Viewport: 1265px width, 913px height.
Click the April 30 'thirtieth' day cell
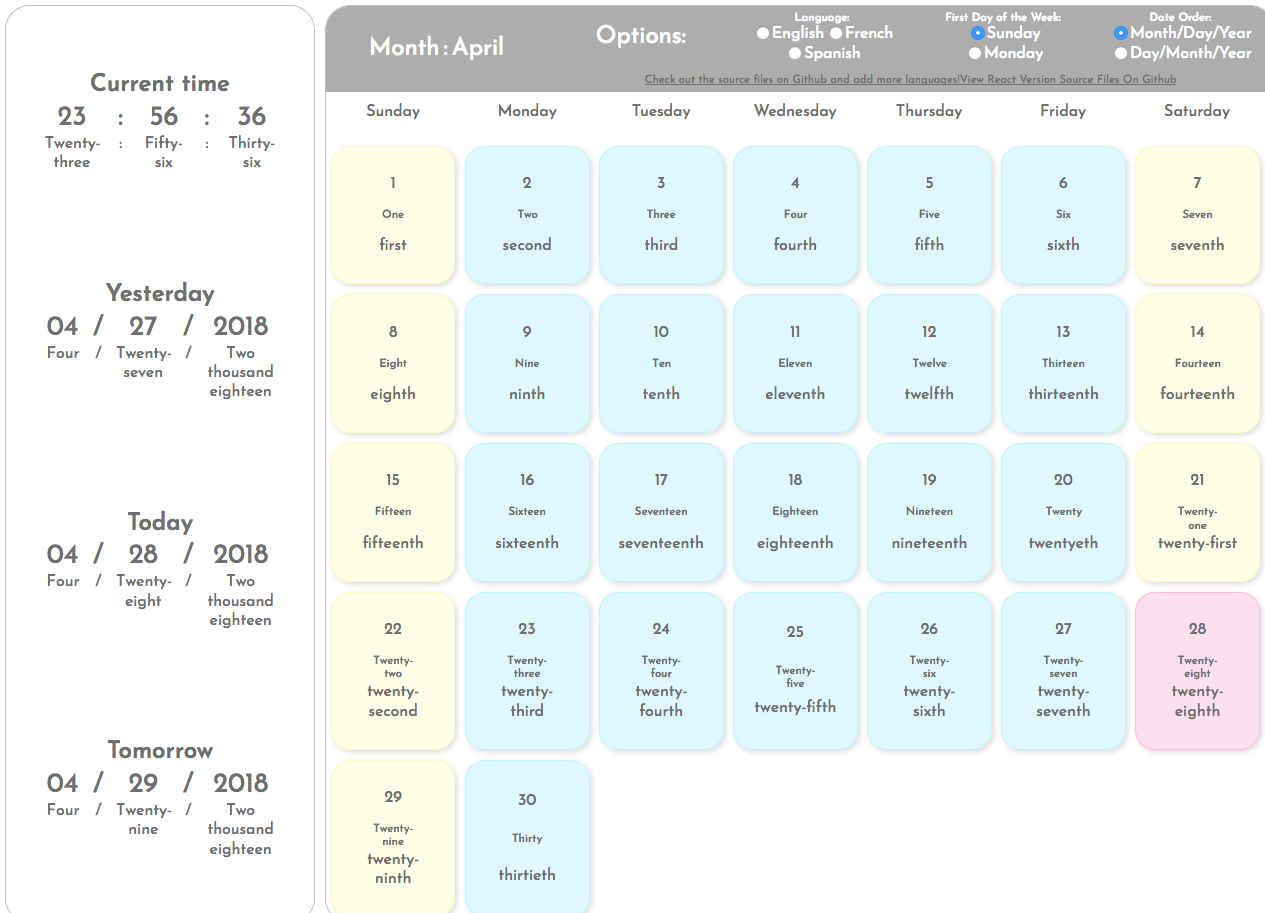click(x=527, y=837)
